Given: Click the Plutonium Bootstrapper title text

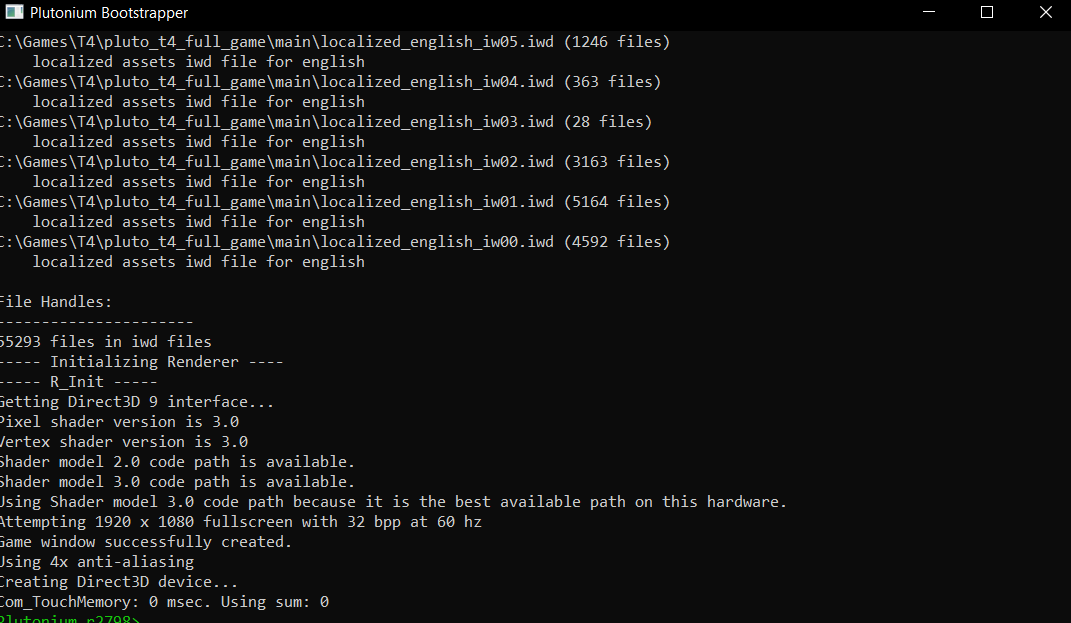Looking at the screenshot, I should point(109,13).
